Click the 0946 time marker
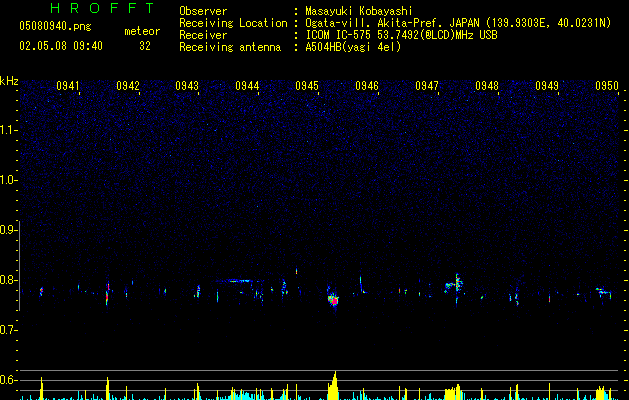 coord(367,86)
